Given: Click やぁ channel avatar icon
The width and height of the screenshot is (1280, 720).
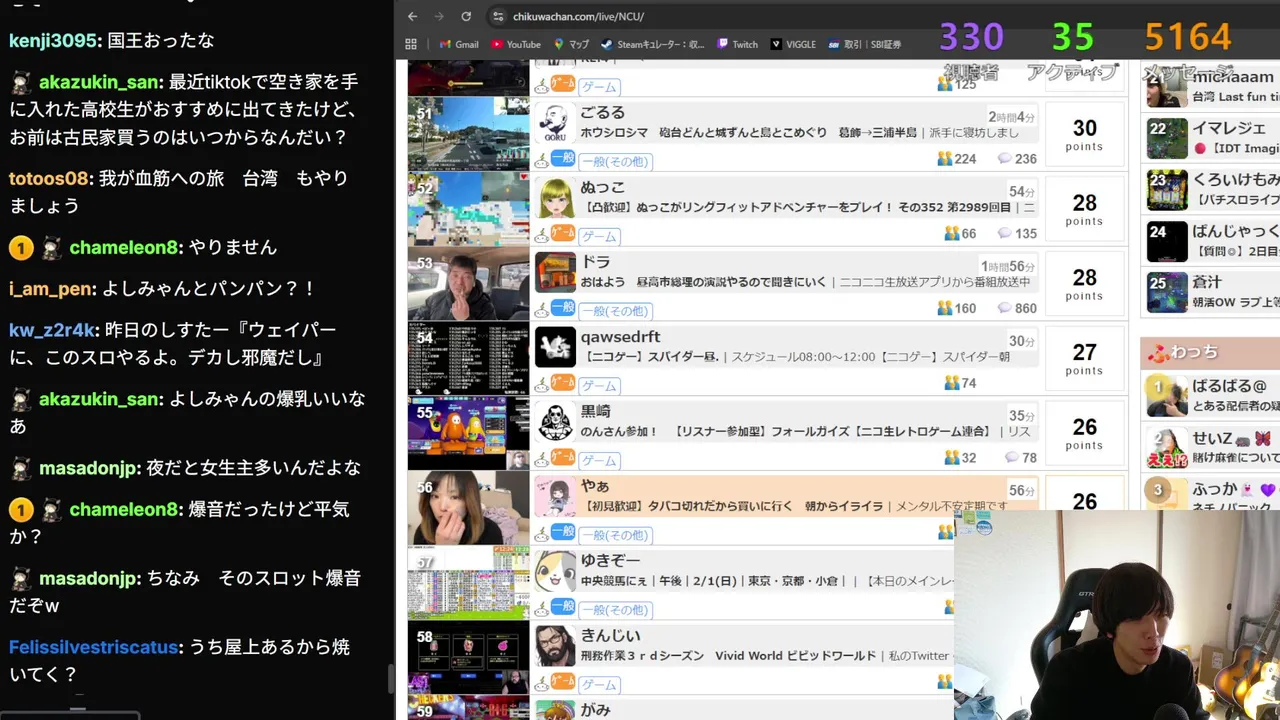Looking at the screenshot, I should [555, 497].
